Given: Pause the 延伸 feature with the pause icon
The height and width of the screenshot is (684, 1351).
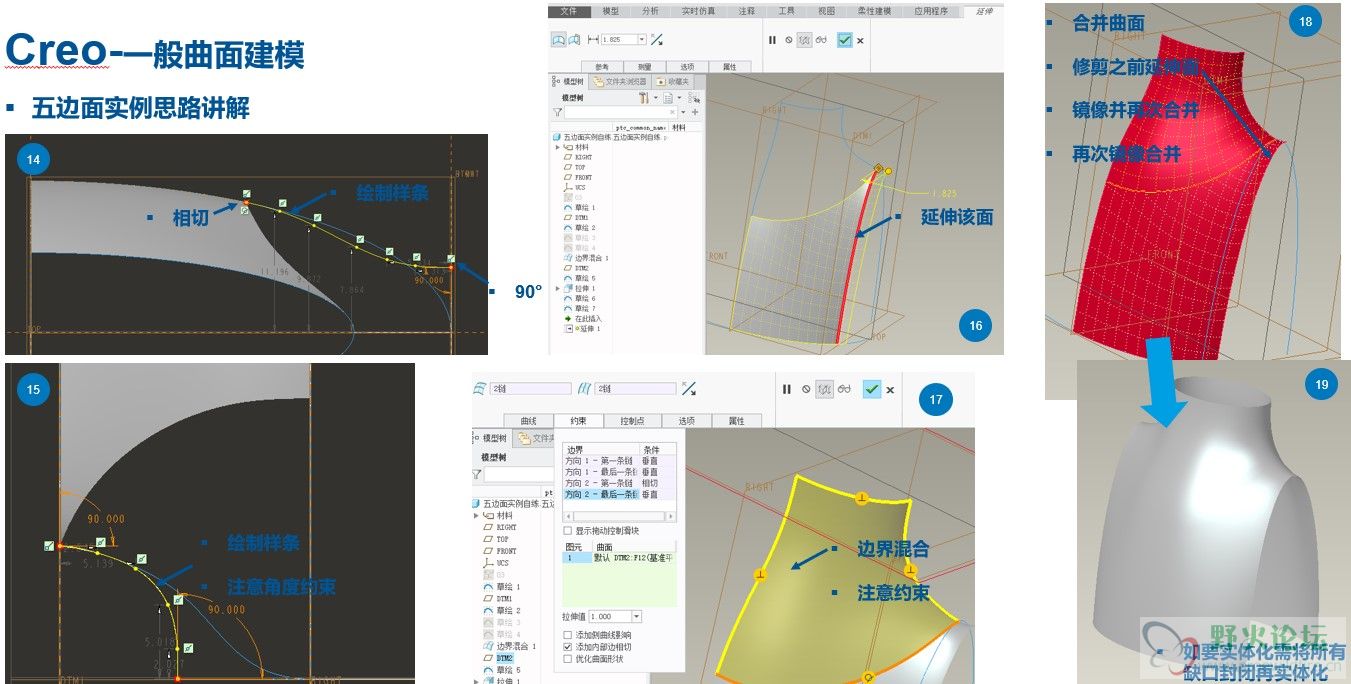Looking at the screenshot, I should pos(772,40).
